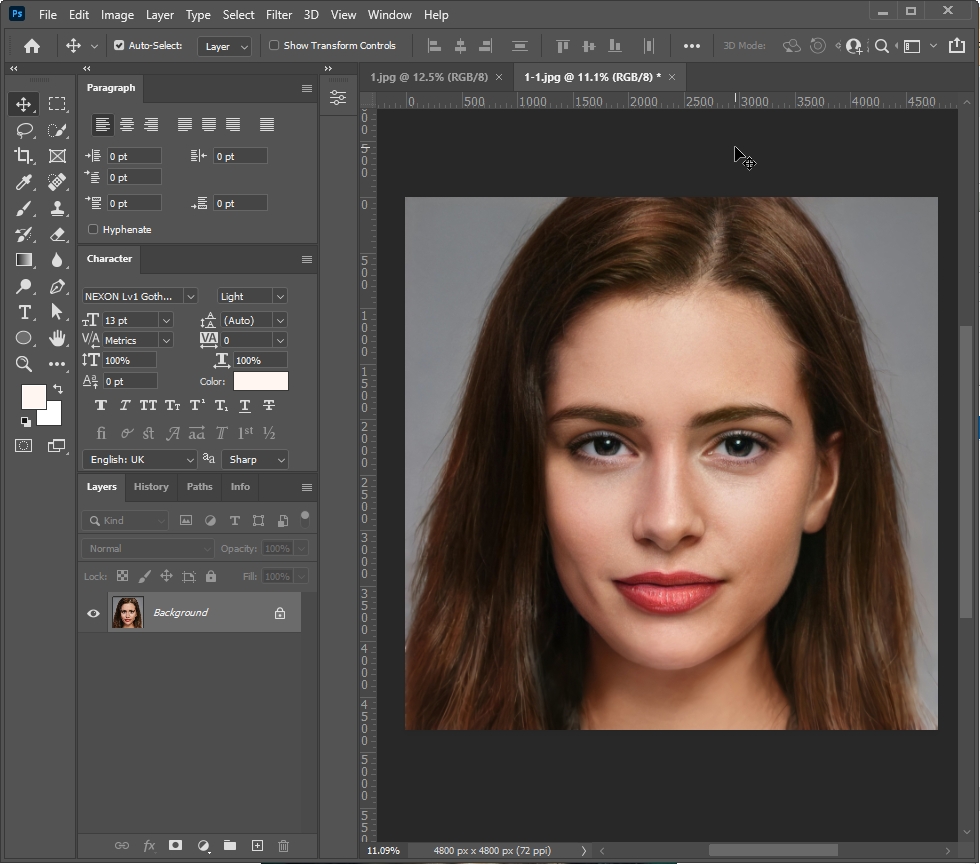
Task: Select the Rectangular Marquee tool
Action: point(57,104)
